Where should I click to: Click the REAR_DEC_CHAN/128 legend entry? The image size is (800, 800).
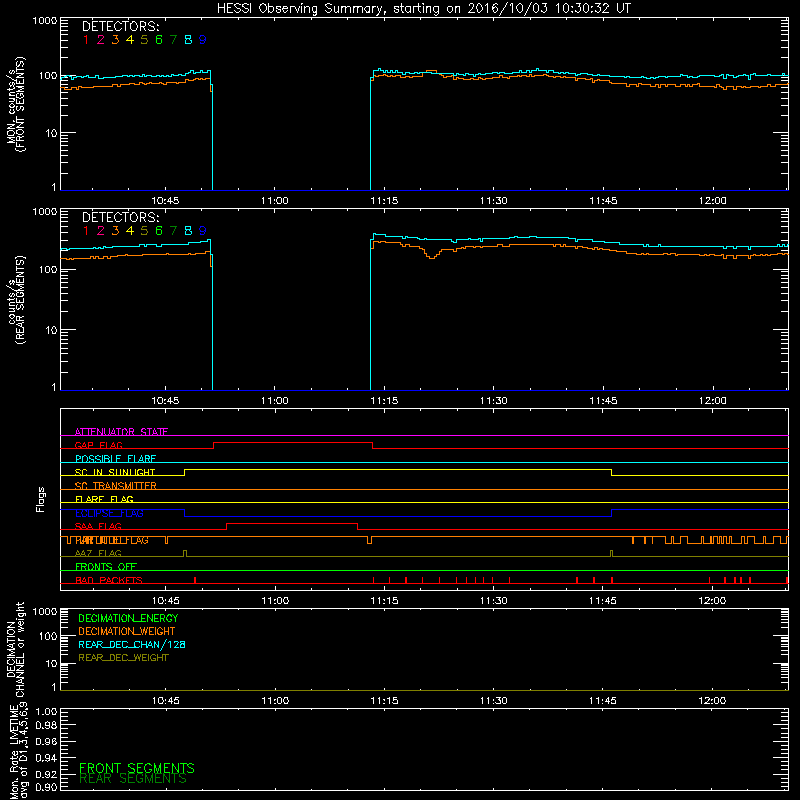coord(132,645)
